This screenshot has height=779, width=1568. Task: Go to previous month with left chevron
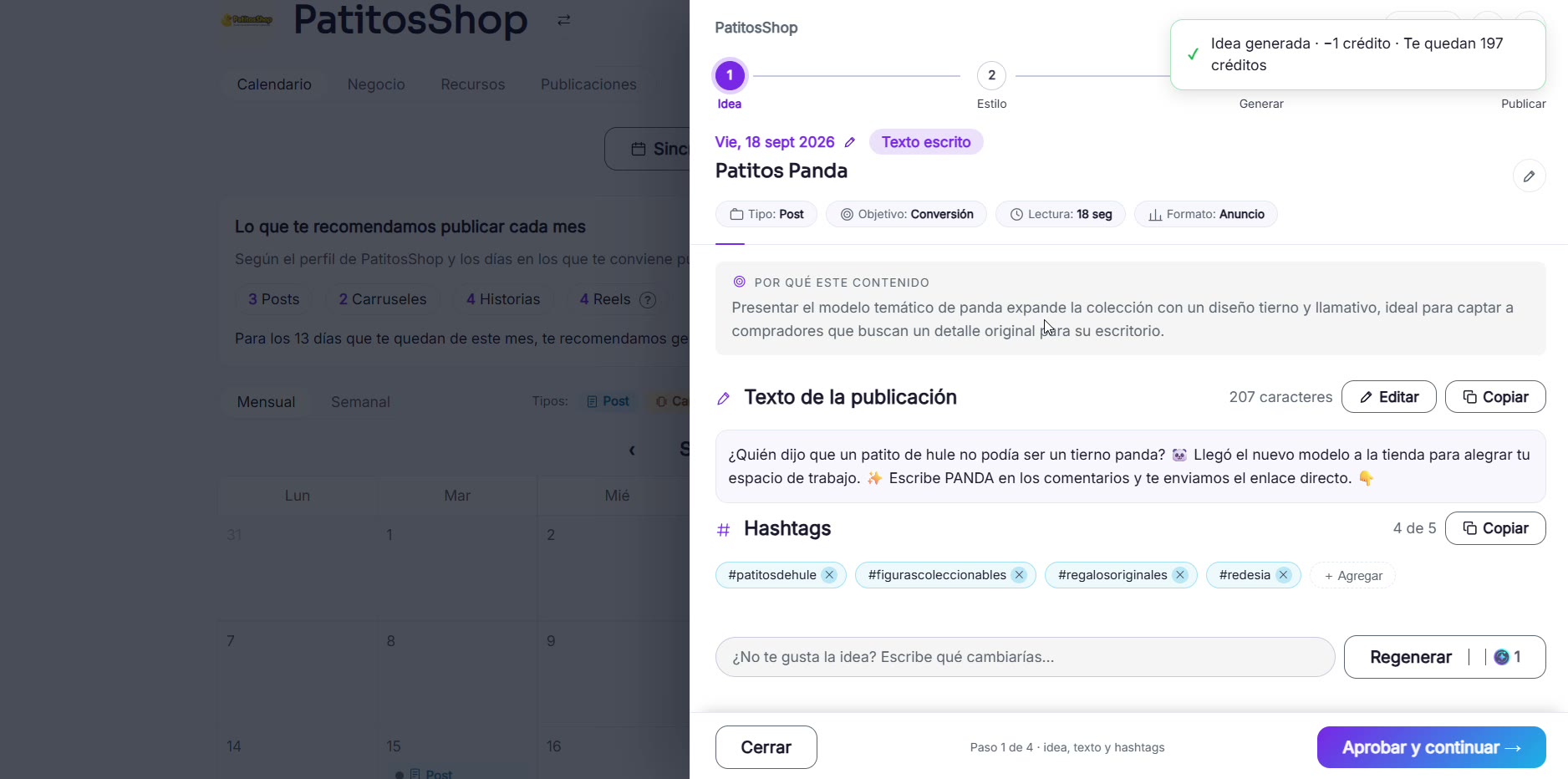click(632, 451)
